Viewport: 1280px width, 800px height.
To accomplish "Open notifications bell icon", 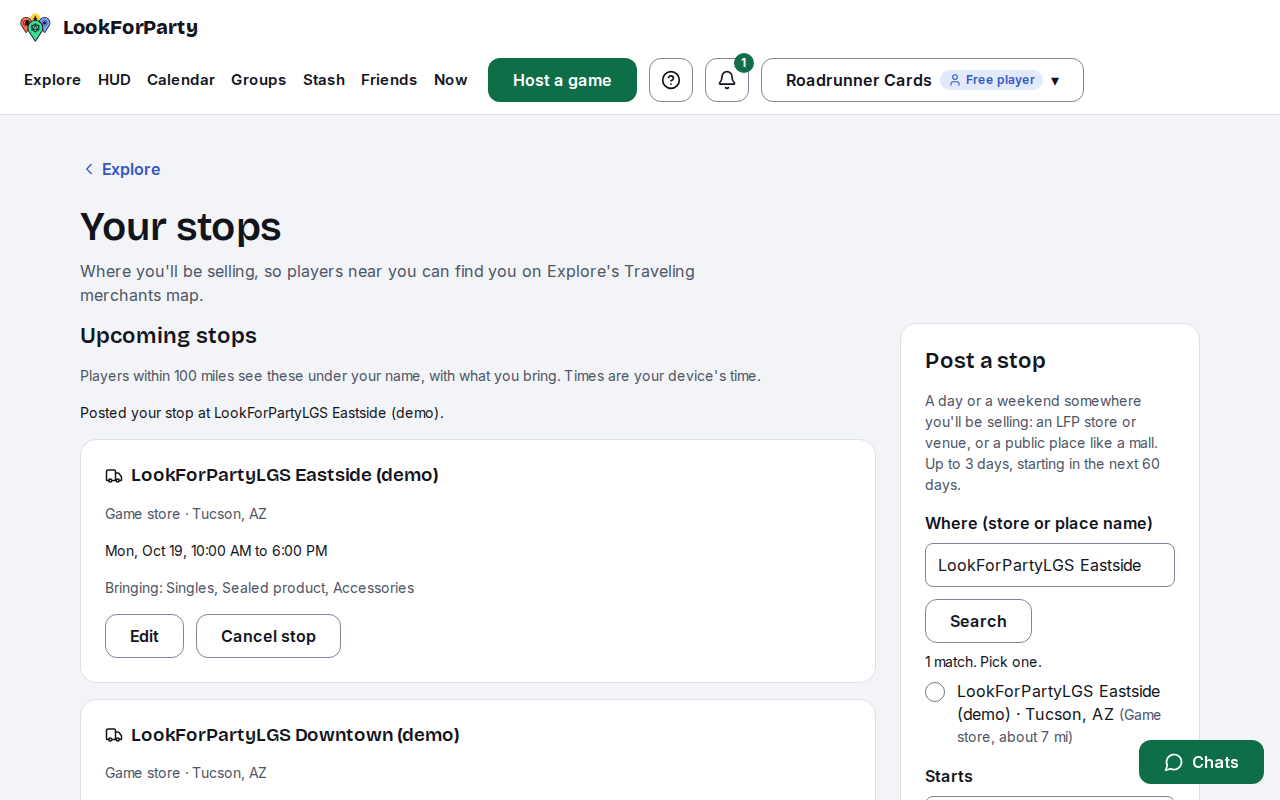I will pyautogui.click(x=727, y=80).
